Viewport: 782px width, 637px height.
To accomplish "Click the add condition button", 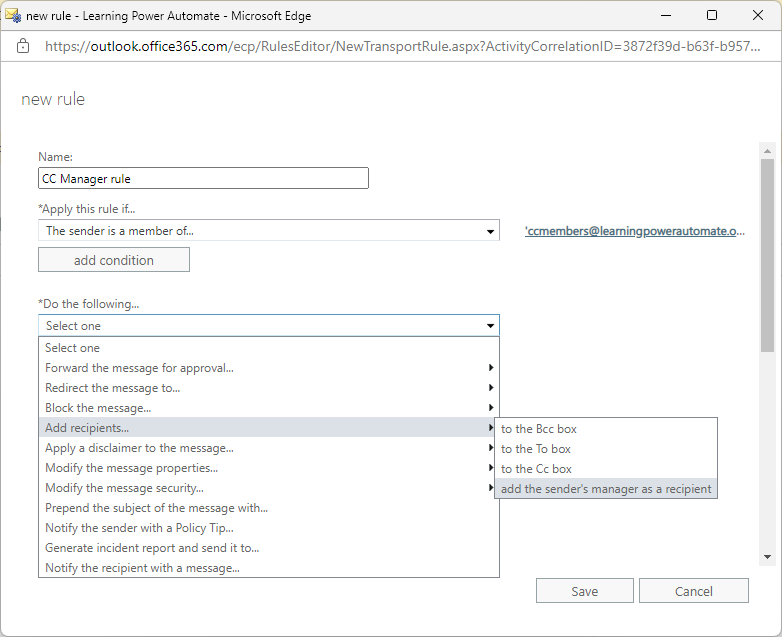I will [114, 260].
